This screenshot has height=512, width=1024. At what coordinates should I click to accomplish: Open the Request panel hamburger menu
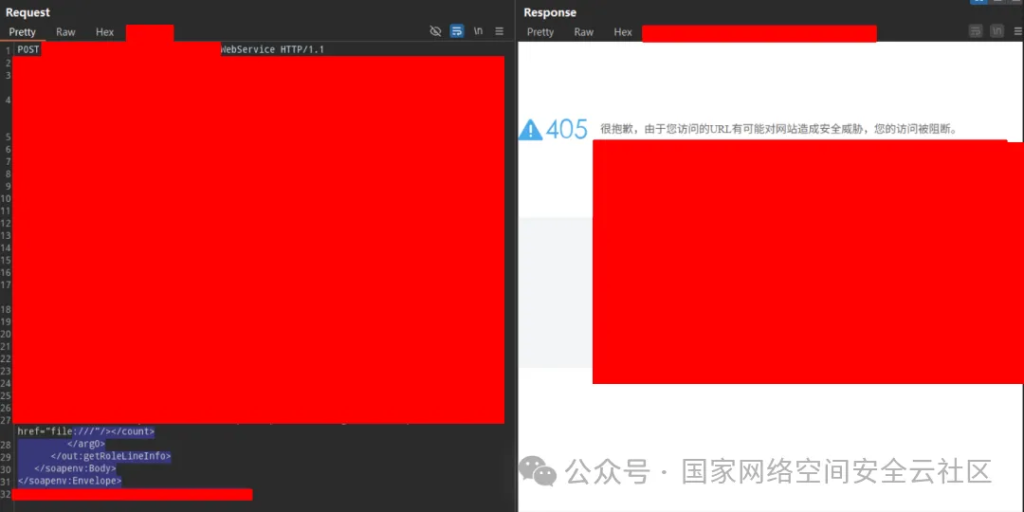499,31
